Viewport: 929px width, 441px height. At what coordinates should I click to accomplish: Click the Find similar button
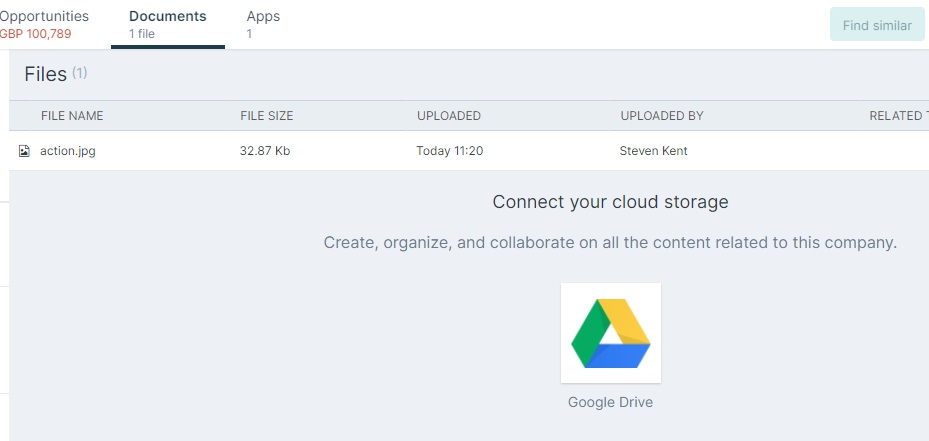(x=877, y=25)
